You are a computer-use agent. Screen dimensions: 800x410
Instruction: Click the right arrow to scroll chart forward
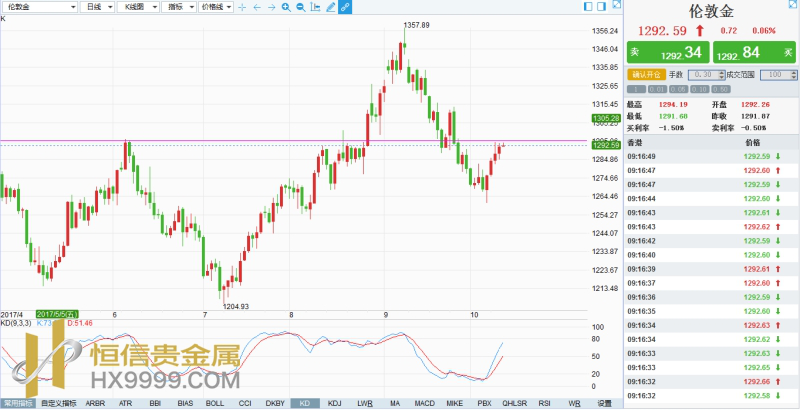pyautogui.click(x=271, y=7)
